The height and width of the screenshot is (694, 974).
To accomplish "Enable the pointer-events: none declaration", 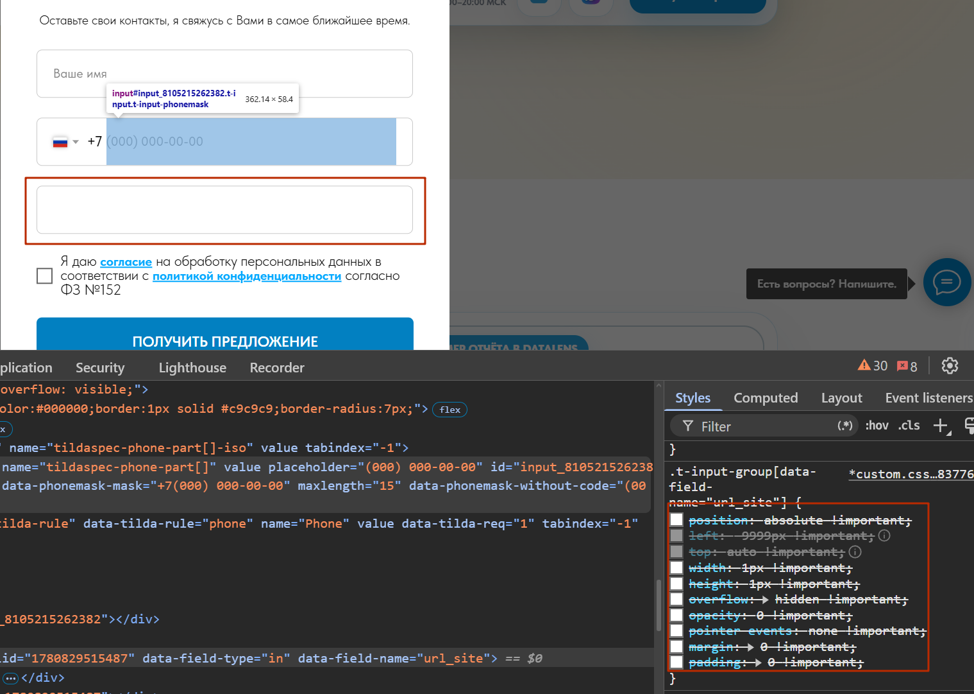I will coord(676,631).
